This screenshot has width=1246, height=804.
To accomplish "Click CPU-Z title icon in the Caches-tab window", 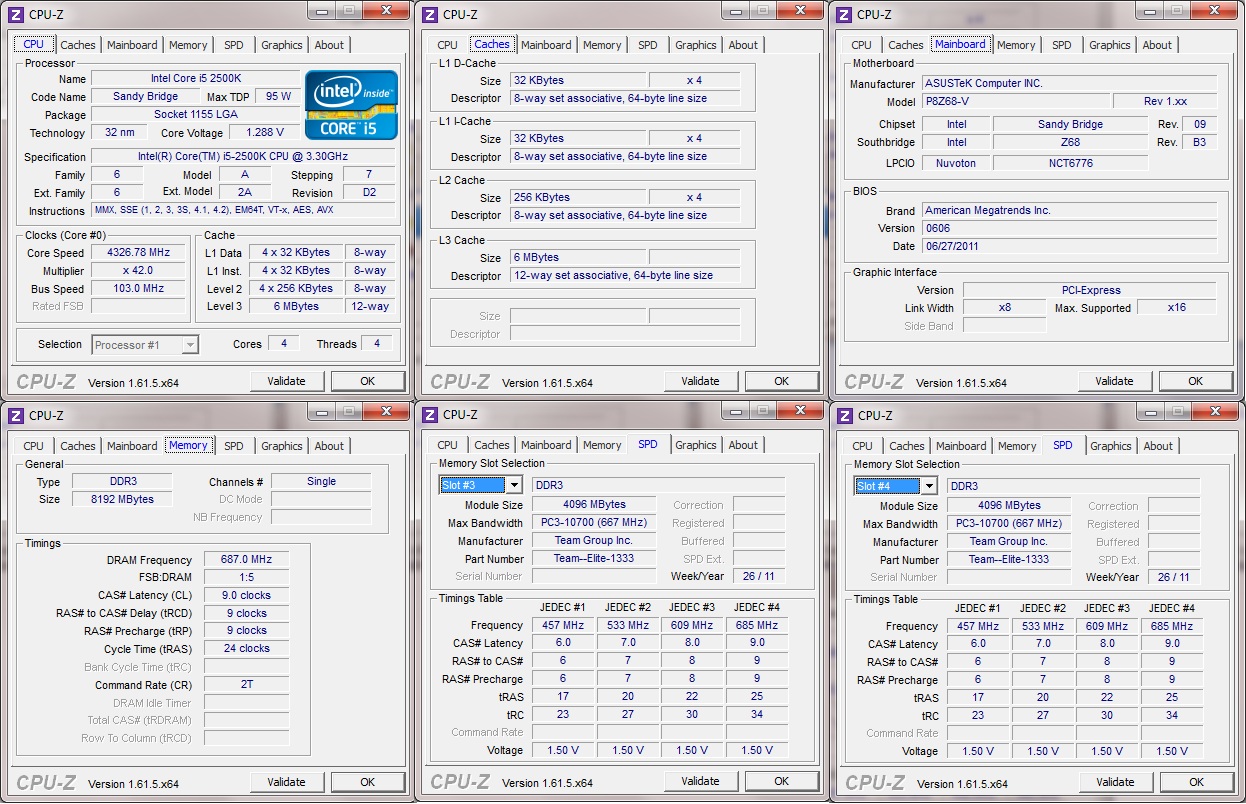I will (430, 14).
